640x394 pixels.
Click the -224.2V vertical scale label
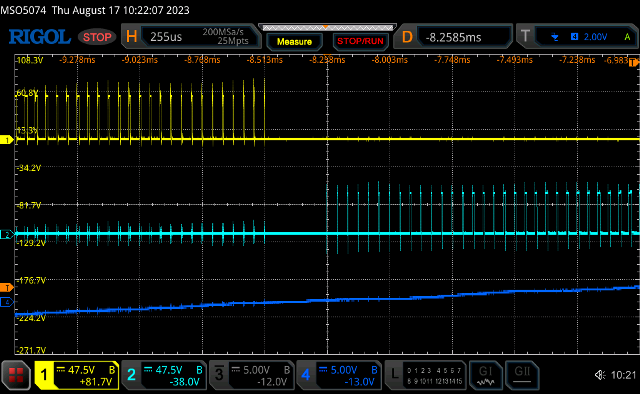point(31,318)
